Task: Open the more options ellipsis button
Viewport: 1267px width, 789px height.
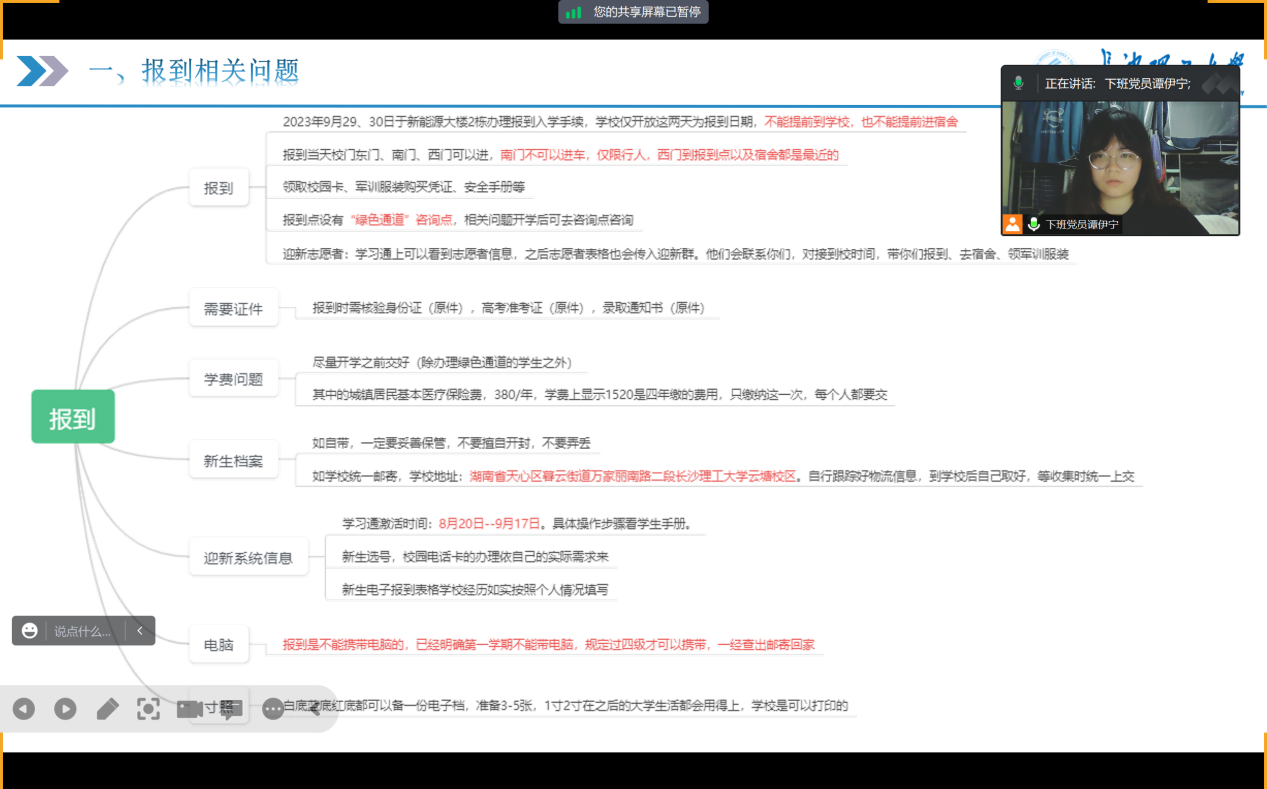Action: (273, 709)
